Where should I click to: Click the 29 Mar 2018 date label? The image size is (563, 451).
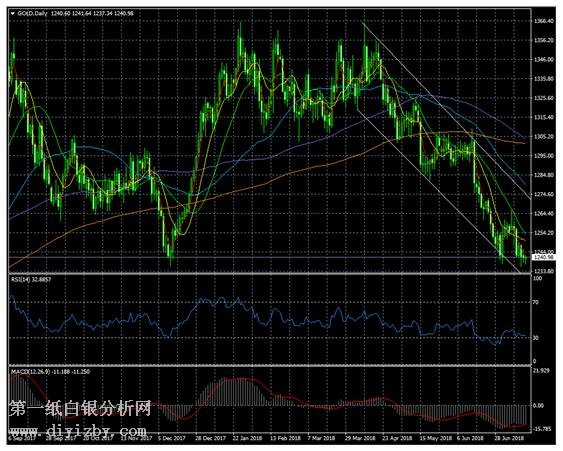tap(360, 438)
